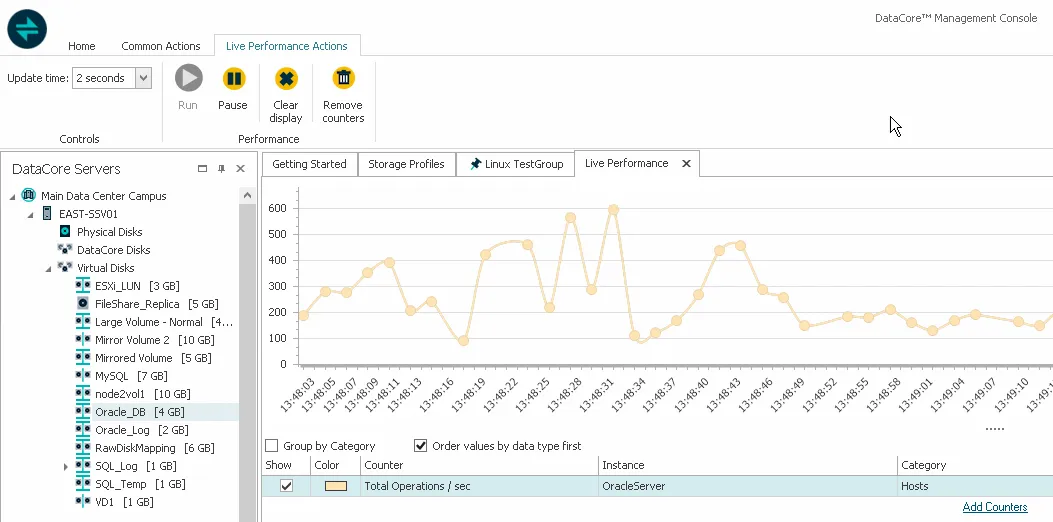
Task: Click the Total Operations / sec cell
Action: 479,486
